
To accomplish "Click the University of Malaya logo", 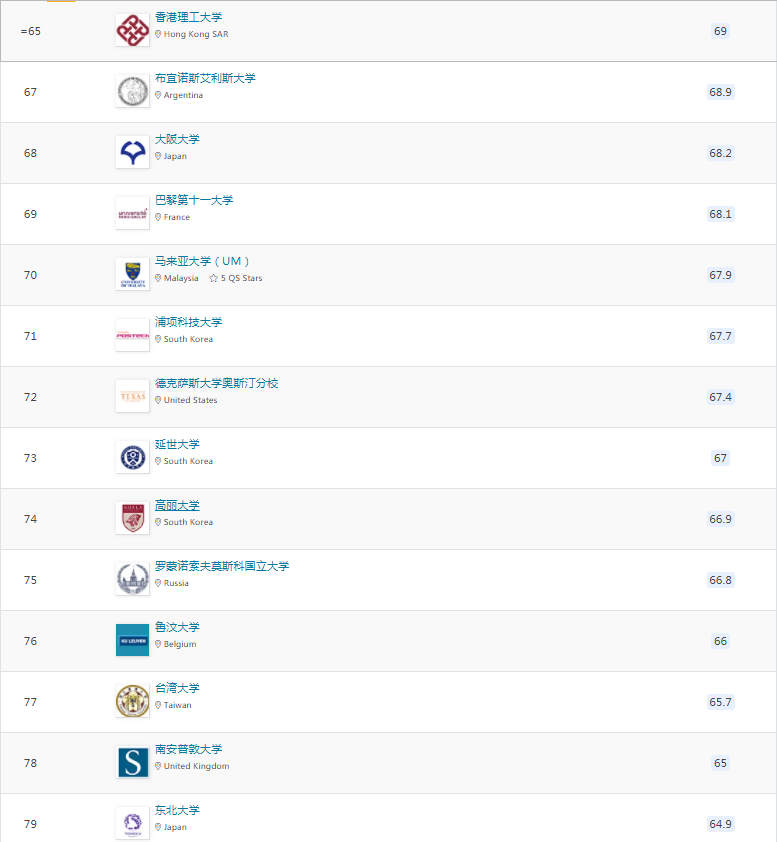I will tap(133, 274).
